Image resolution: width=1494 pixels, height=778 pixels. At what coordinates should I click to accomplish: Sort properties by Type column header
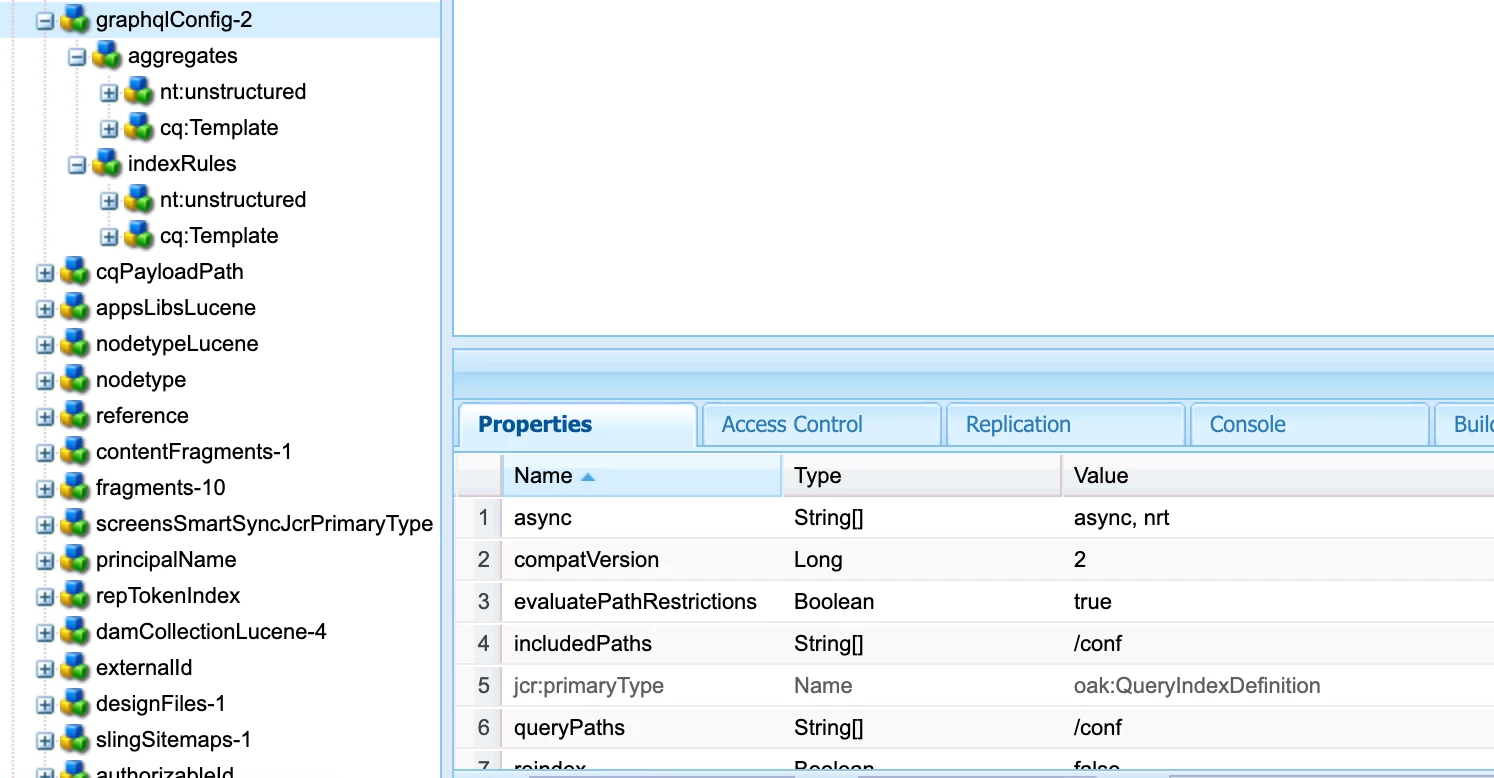click(x=921, y=476)
